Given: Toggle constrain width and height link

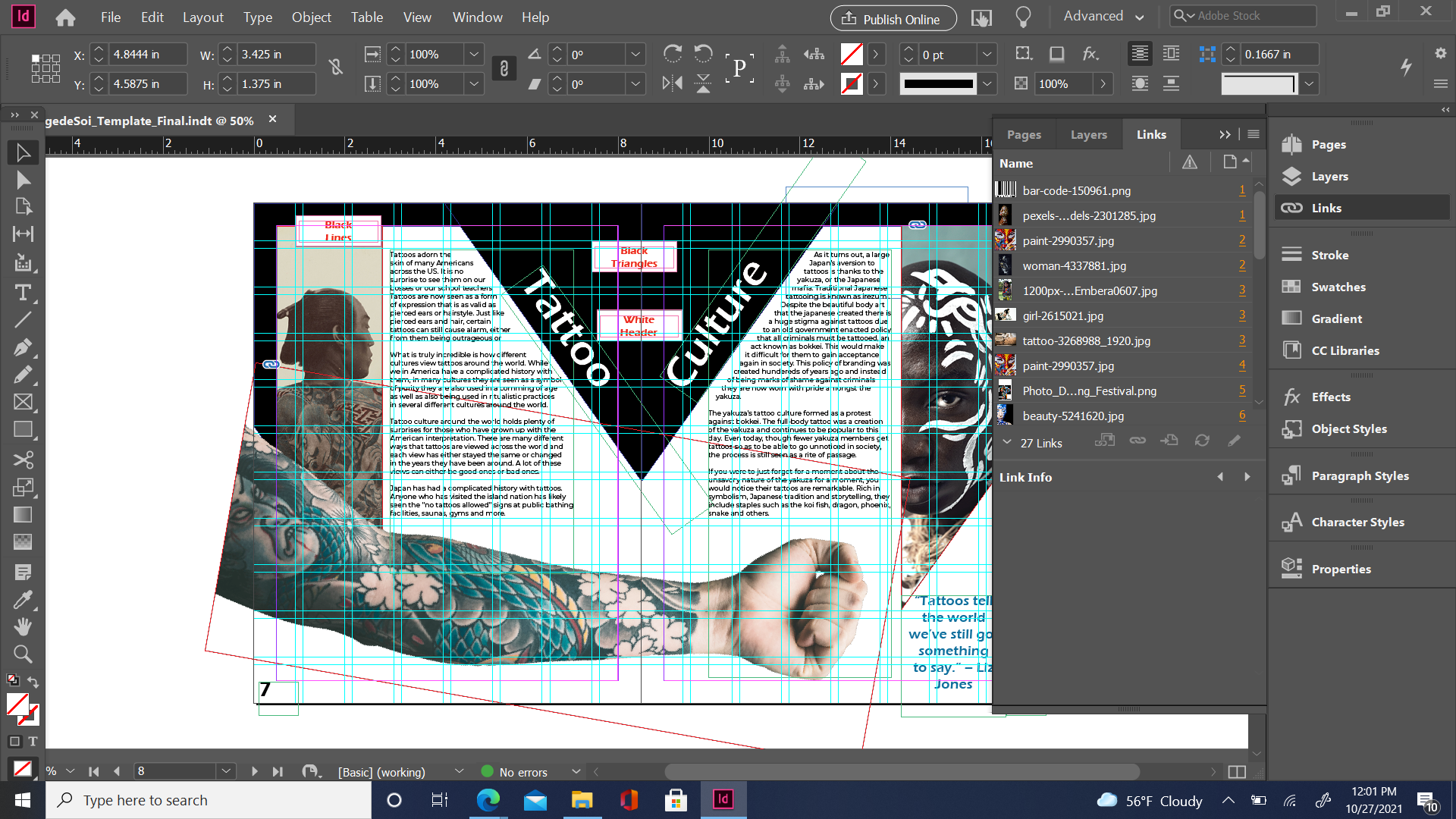Looking at the screenshot, I should 336,68.
